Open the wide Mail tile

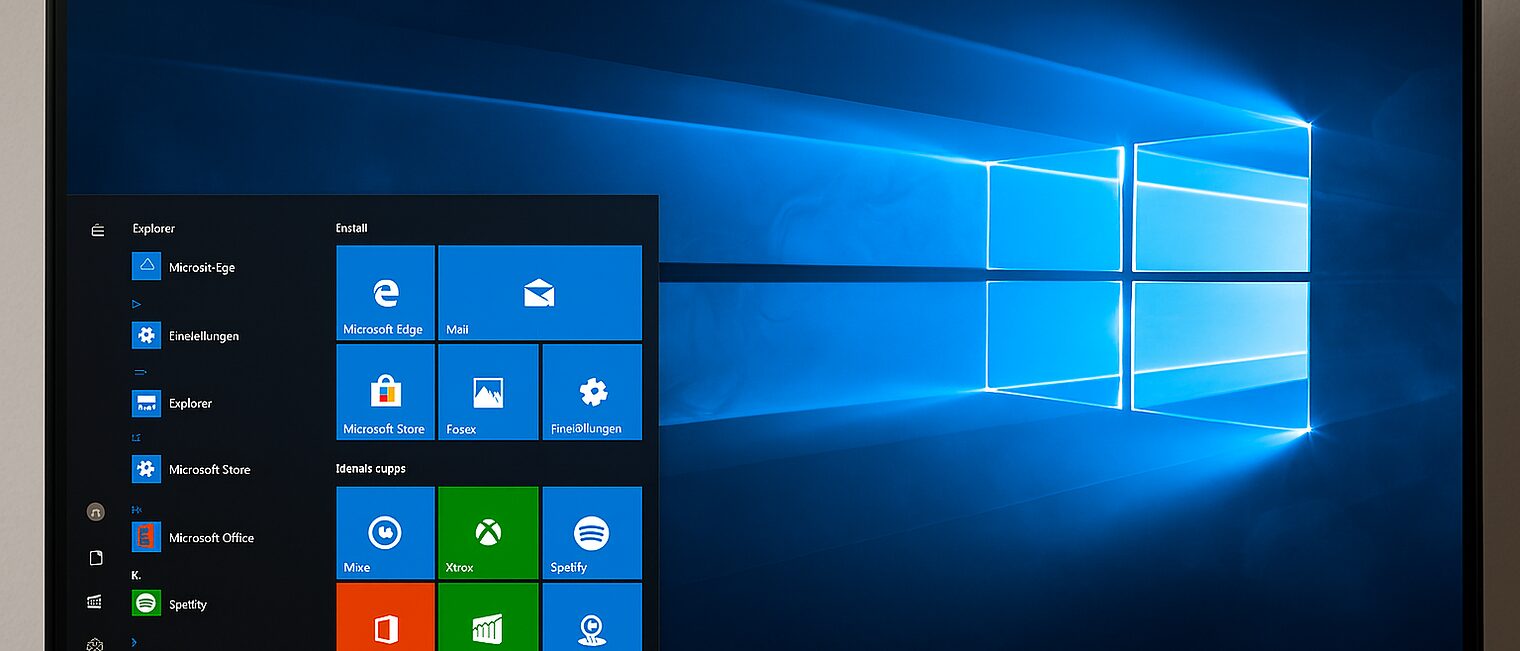coord(540,292)
